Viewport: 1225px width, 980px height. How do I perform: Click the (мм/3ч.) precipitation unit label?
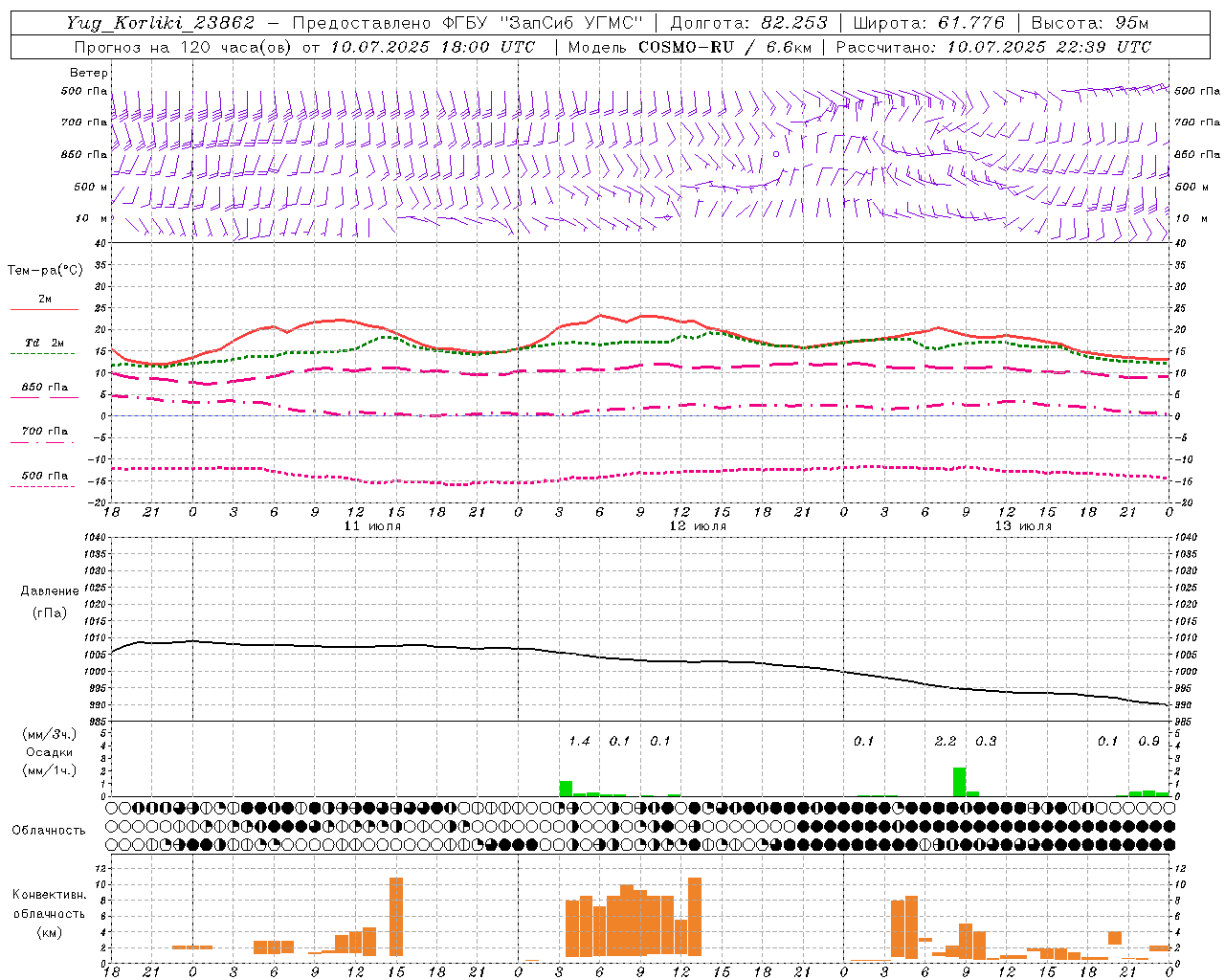(50, 735)
